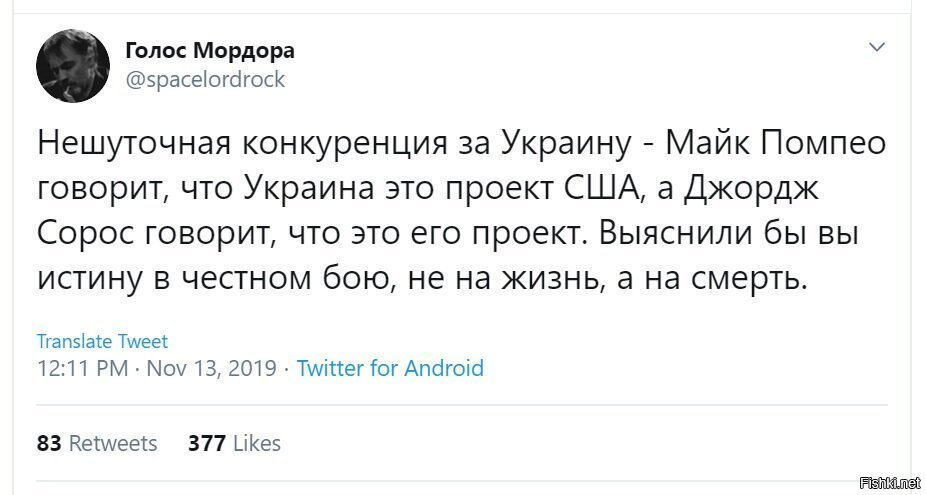Image resolution: width=926 pixels, height=495 pixels.
Task: Open the Голос Мордора profile avatar
Action: pyautogui.click(x=73, y=66)
